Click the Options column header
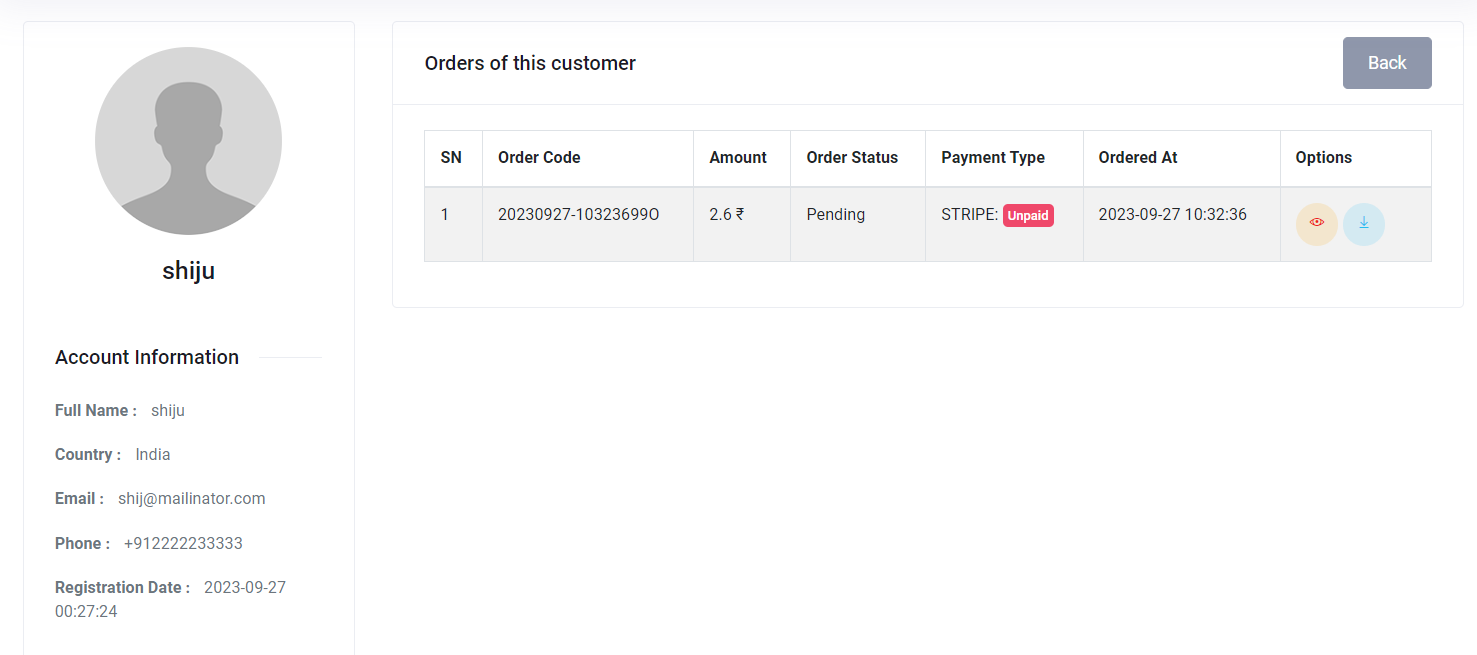 click(1323, 158)
